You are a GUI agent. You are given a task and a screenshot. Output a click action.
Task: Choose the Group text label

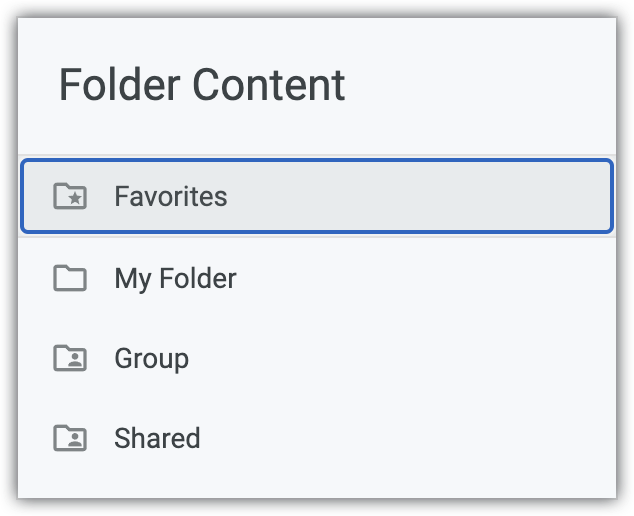151,358
